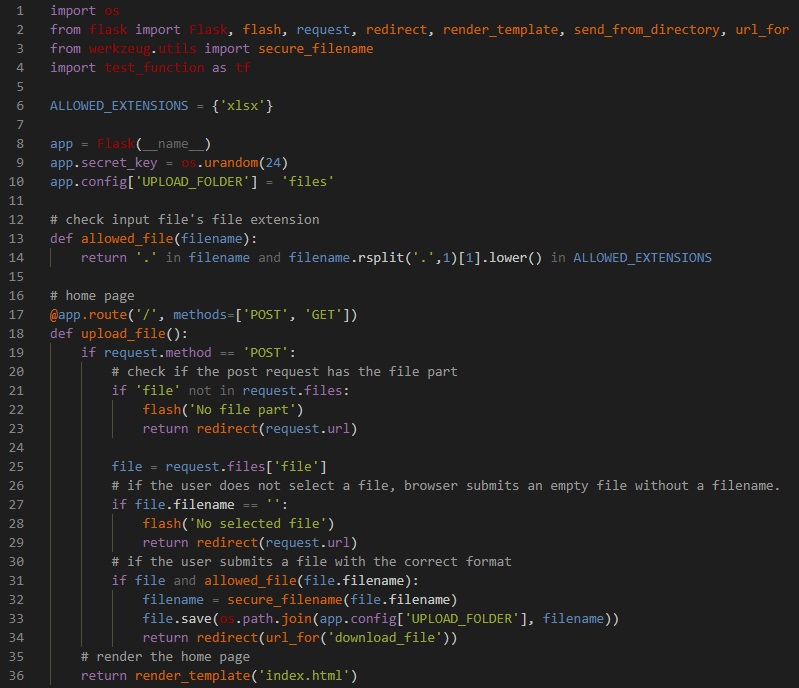Viewport: 799px width, 688px height.
Task: Click the '# home page' comment
Action: tap(92, 296)
